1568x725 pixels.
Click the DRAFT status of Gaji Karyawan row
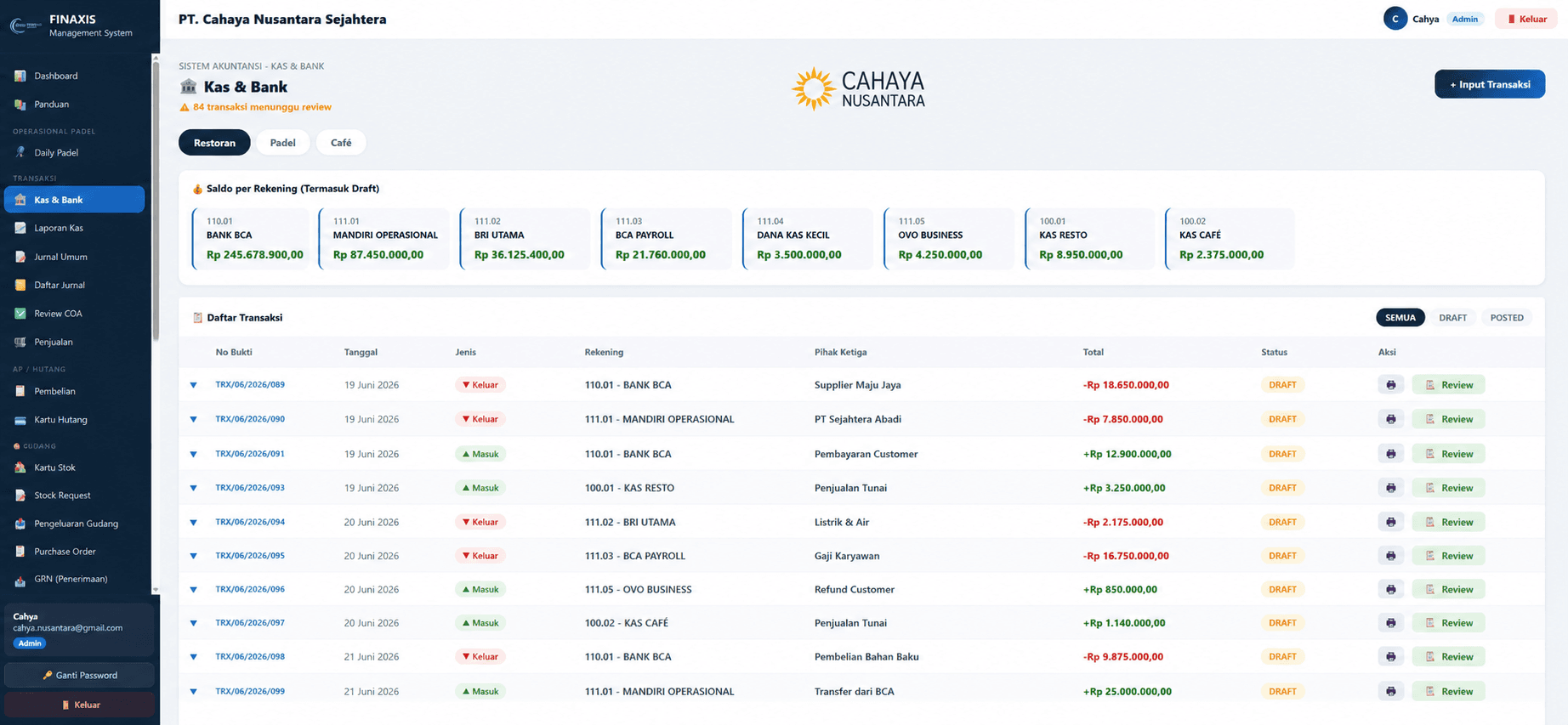click(1282, 556)
